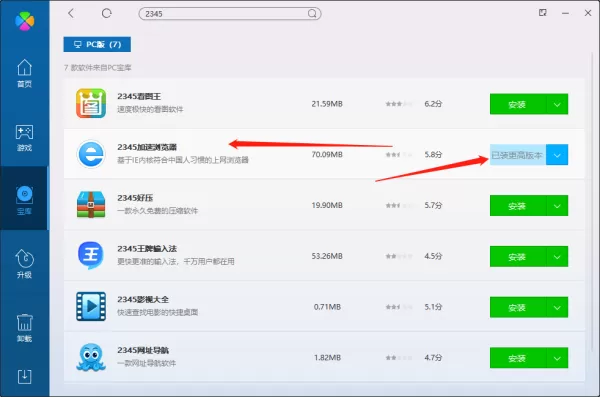Refresh the page with the reload icon
The width and height of the screenshot is (600, 397).
107,13
